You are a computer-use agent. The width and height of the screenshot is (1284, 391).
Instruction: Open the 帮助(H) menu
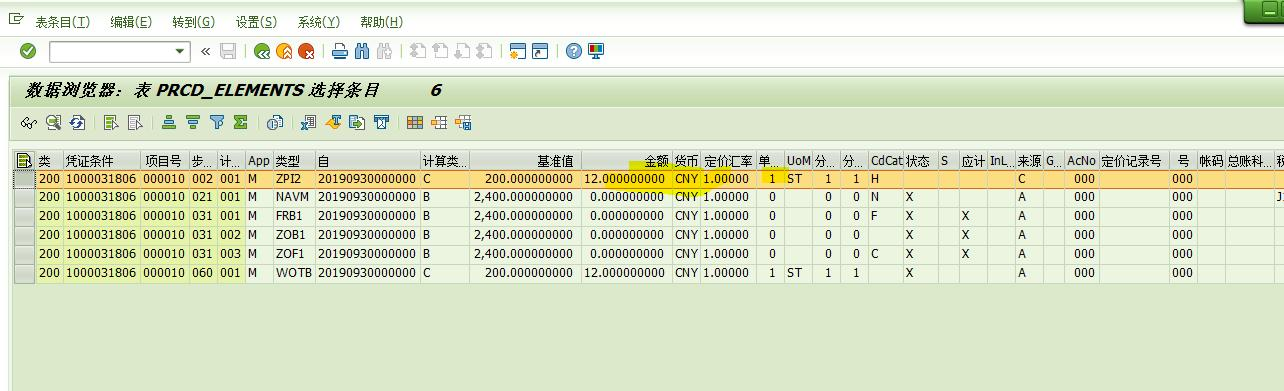(382, 22)
